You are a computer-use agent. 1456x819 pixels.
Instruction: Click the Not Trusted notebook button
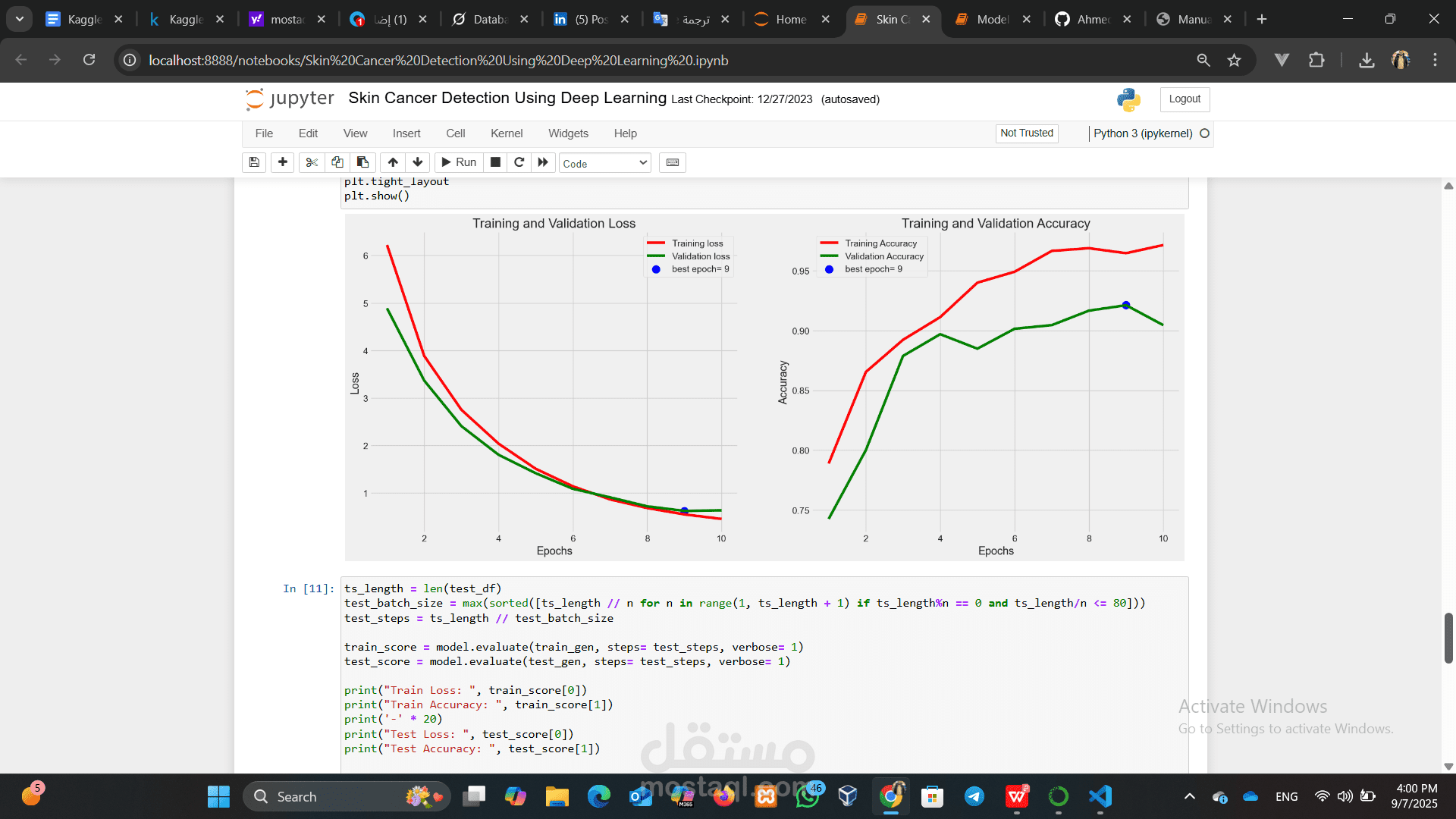[1027, 133]
